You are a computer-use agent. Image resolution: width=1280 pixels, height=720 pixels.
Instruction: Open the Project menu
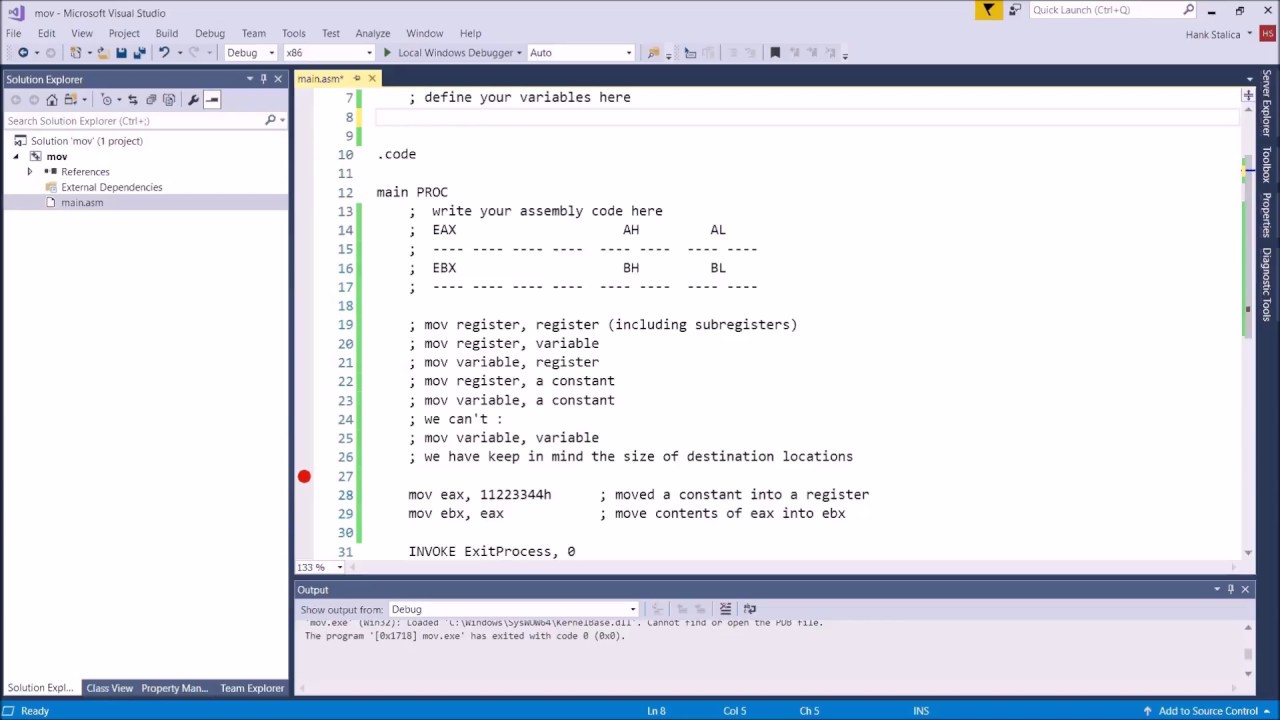tap(124, 33)
